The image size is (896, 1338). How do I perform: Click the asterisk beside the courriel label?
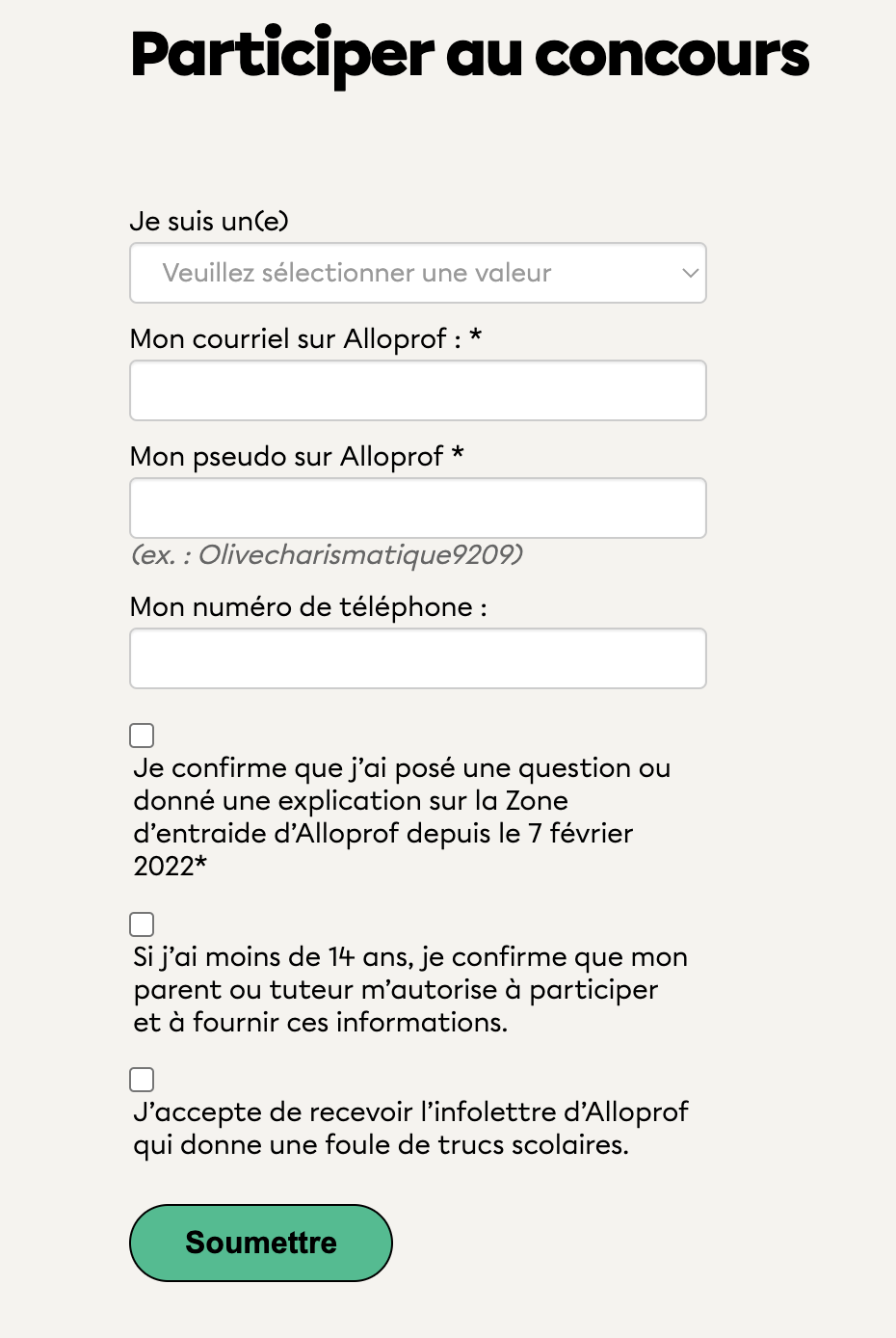[x=475, y=336]
